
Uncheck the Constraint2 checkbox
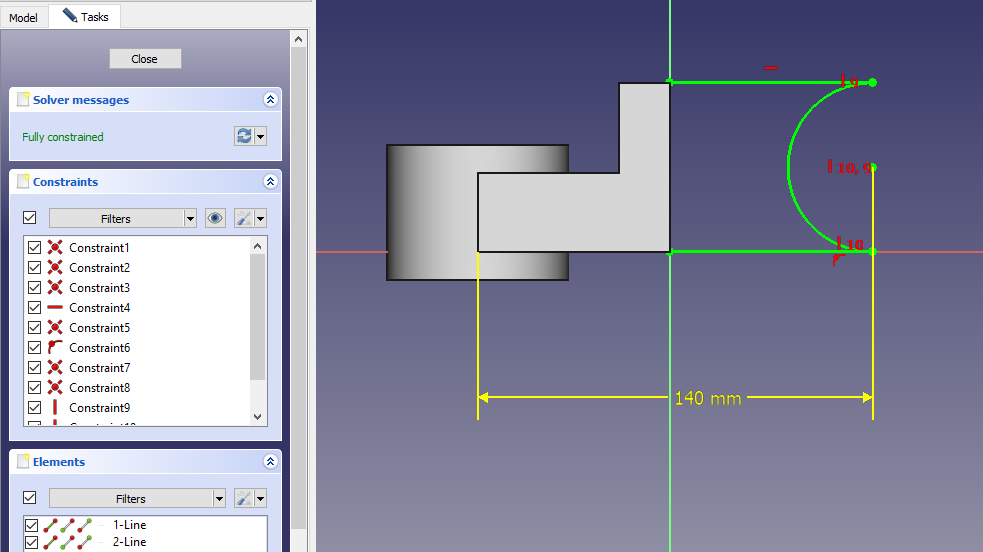[x=35, y=268]
